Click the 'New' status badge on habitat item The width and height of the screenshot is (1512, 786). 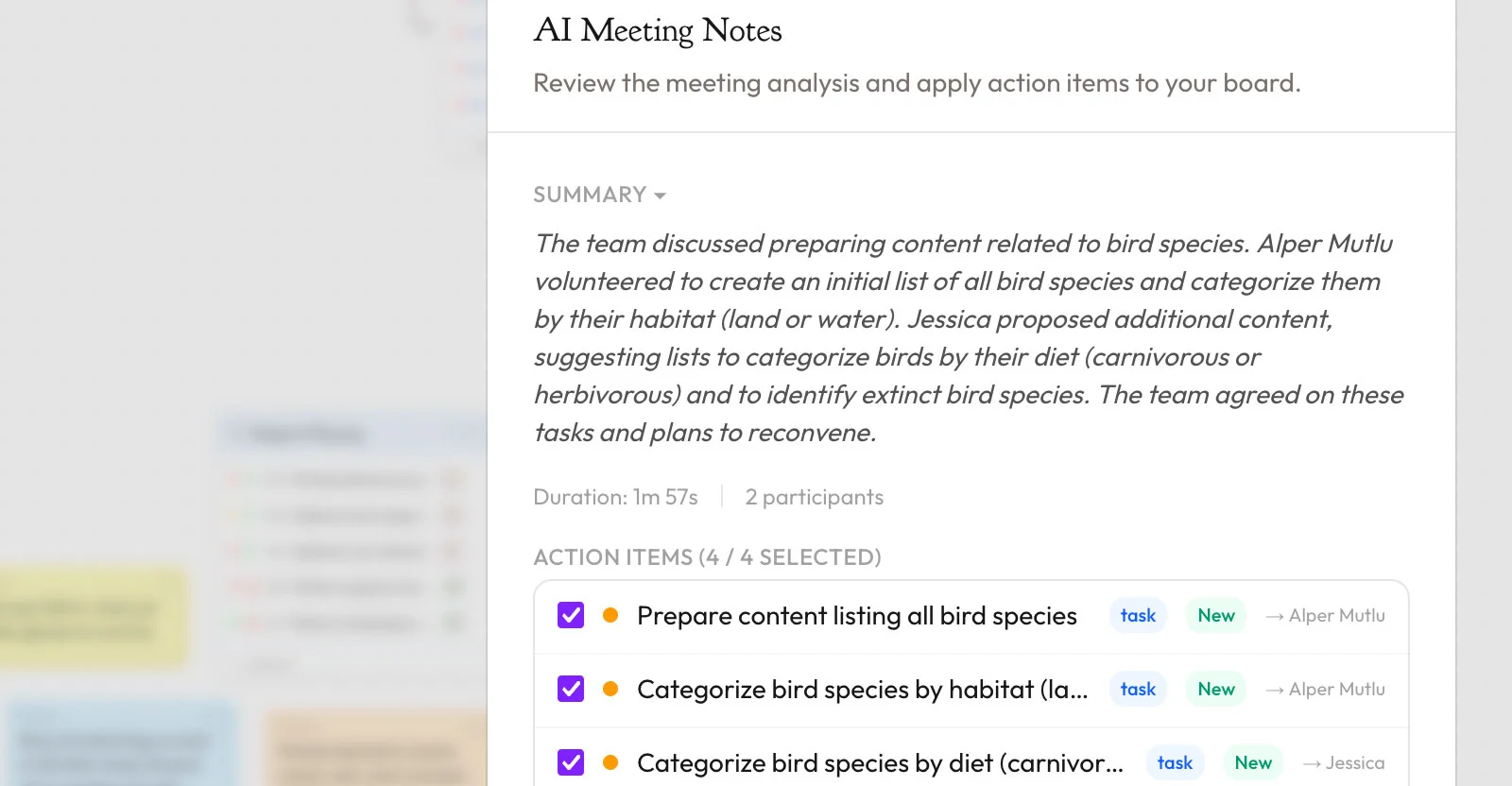(1216, 690)
